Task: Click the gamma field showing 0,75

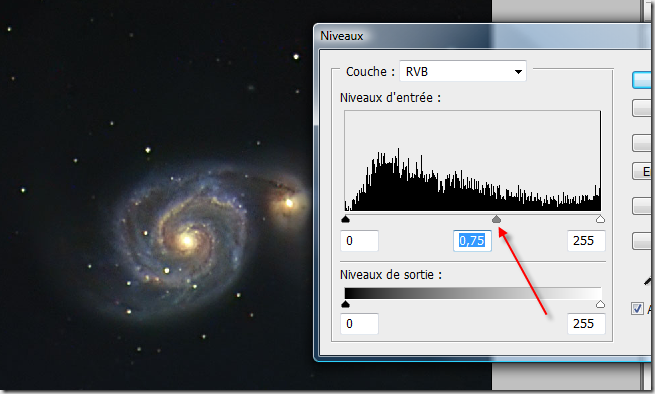Action: tap(472, 241)
